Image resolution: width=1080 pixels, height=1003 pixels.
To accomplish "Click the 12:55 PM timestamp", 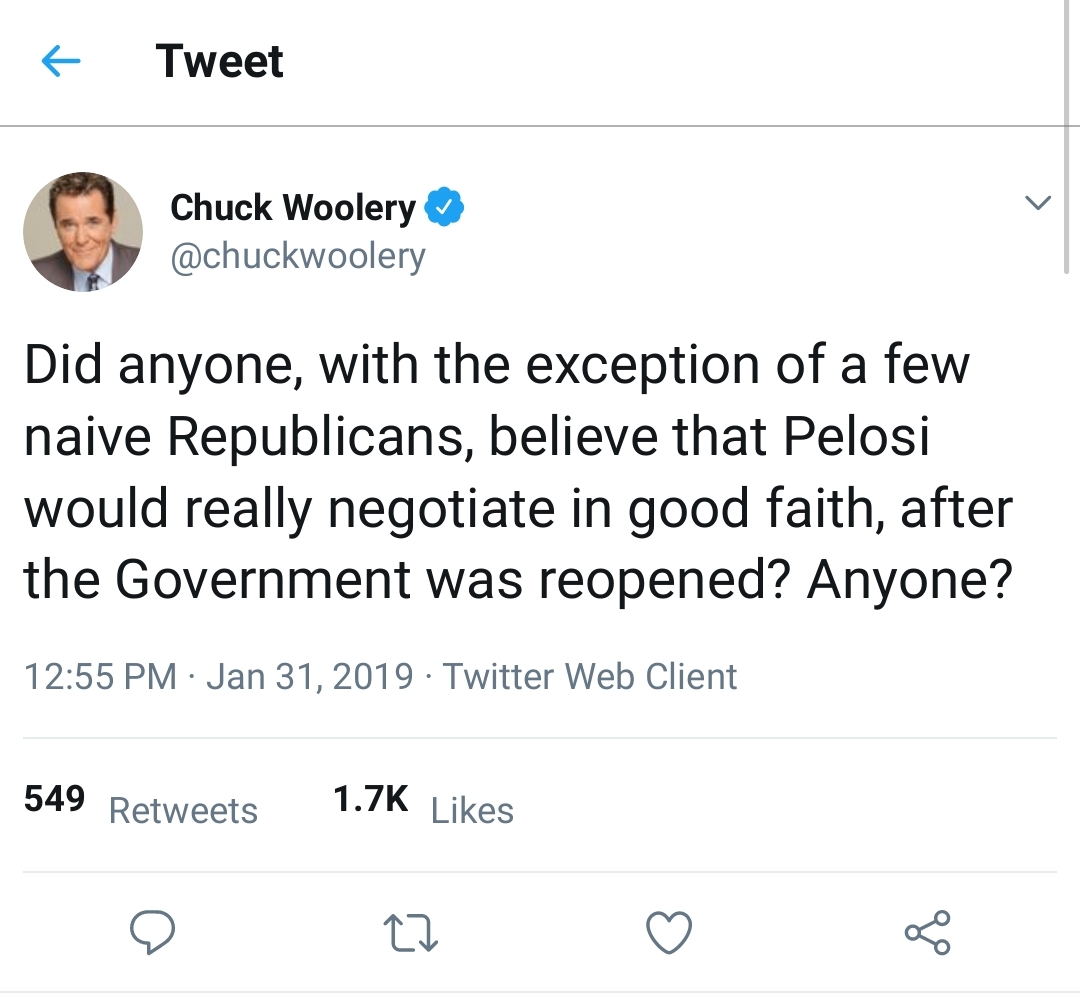I will click(100, 677).
